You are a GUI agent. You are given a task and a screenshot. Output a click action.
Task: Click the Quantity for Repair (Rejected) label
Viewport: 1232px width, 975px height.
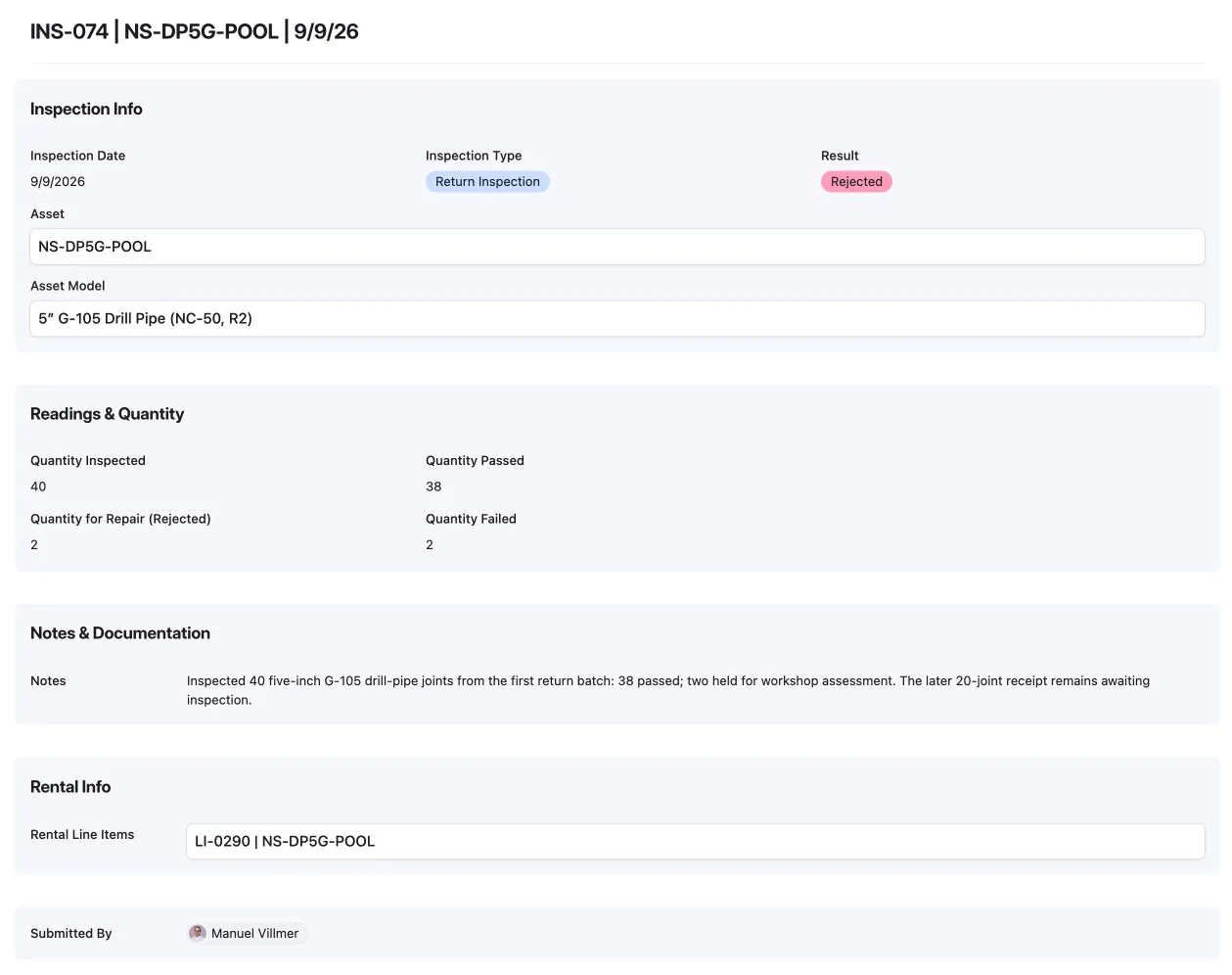tap(120, 519)
